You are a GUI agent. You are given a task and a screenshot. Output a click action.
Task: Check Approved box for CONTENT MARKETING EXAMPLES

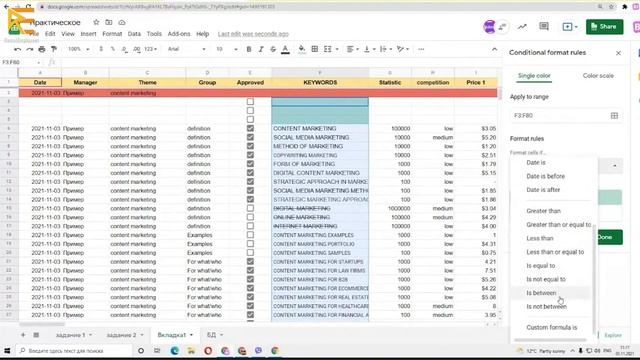pyautogui.click(x=250, y=235)
